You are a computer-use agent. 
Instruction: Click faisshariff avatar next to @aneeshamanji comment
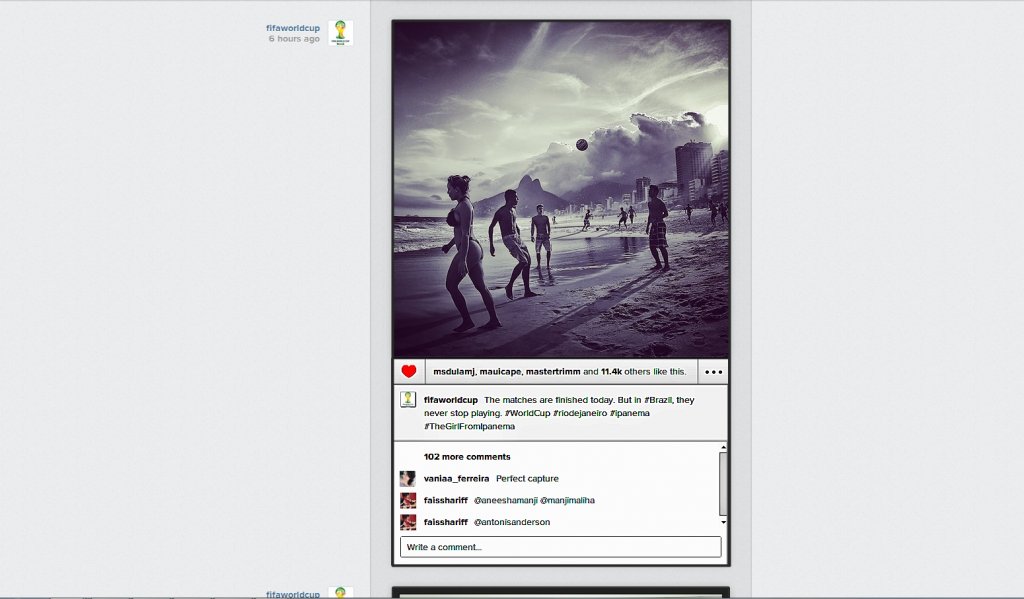tap(408, 500)
